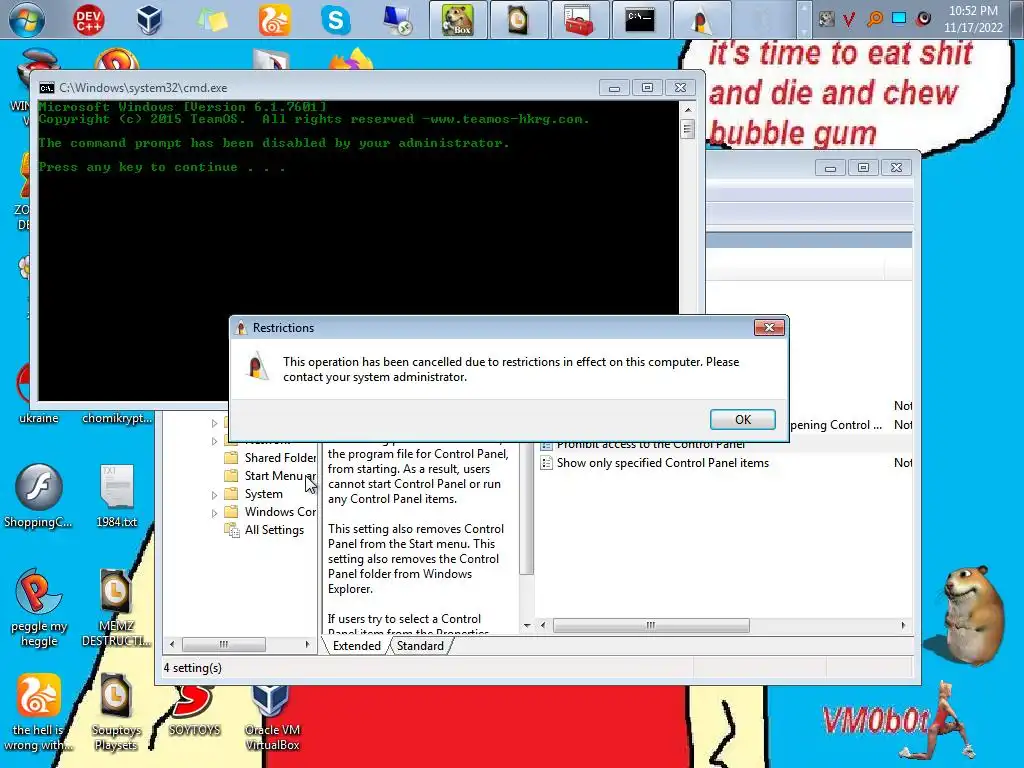Viewport: 1024px width, 768px height.
Task: Open the UC Browser desktop shortcut
Action: tap(39, 712)
